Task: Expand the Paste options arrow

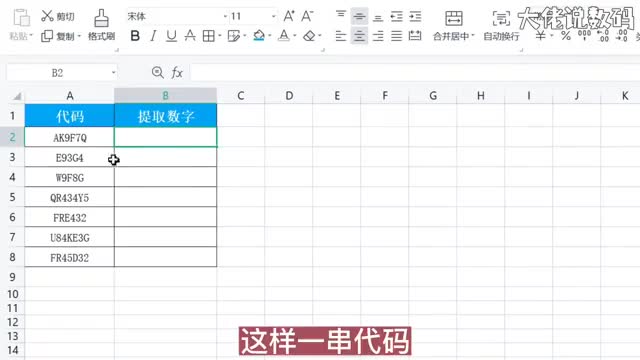Action: point(31,36)
